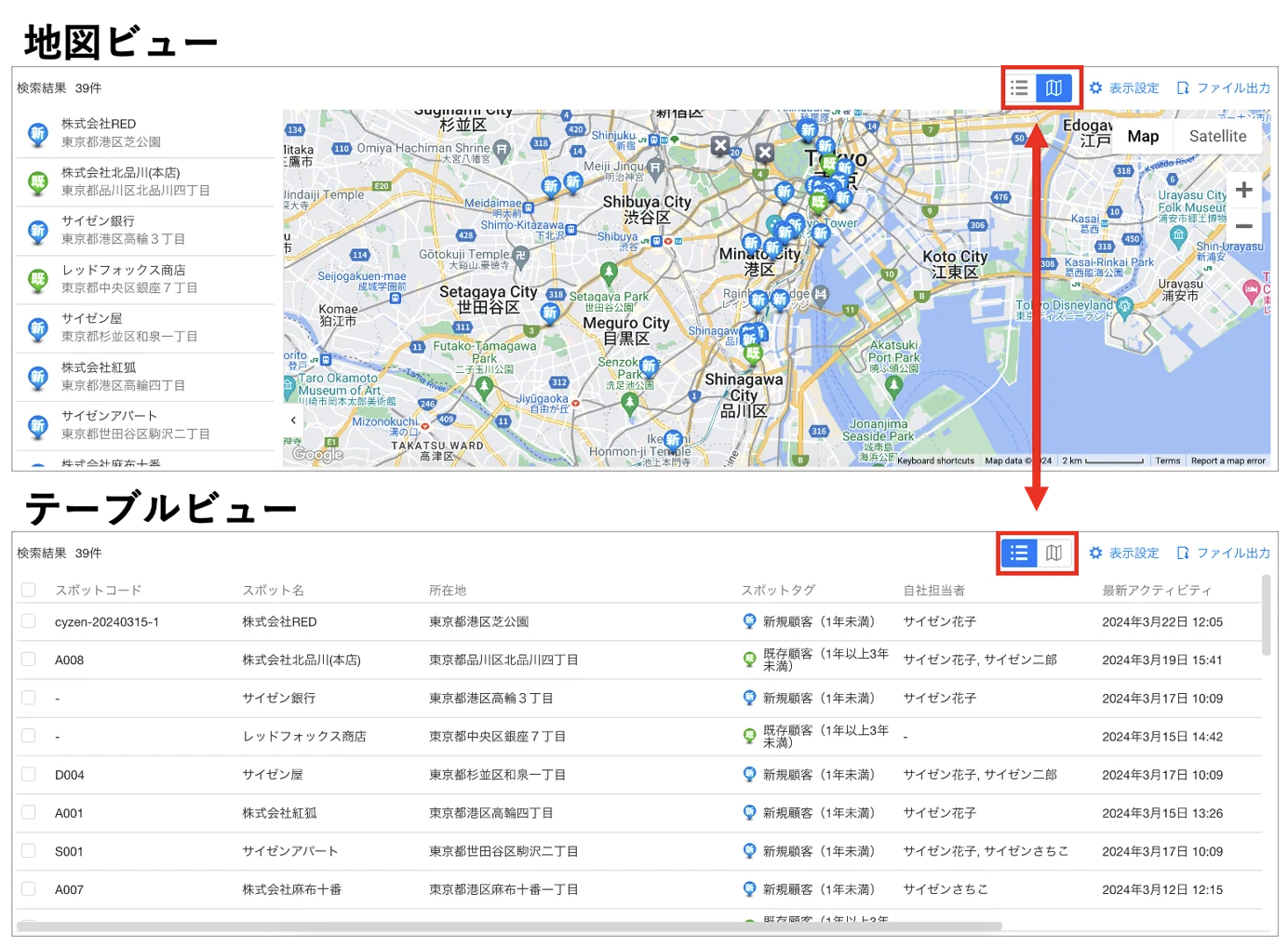Viewport: 1288px width, 947px height.
Task: Click green pin beside 株式会社北品川(本店) entry
Action: (x=37, y=183)
